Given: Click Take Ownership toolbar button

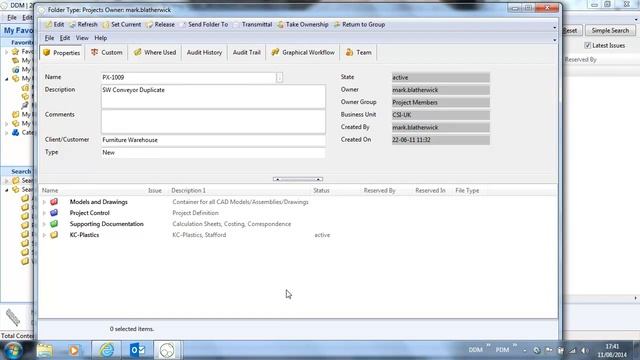Looking at the screenshot, I should point(302,24).
